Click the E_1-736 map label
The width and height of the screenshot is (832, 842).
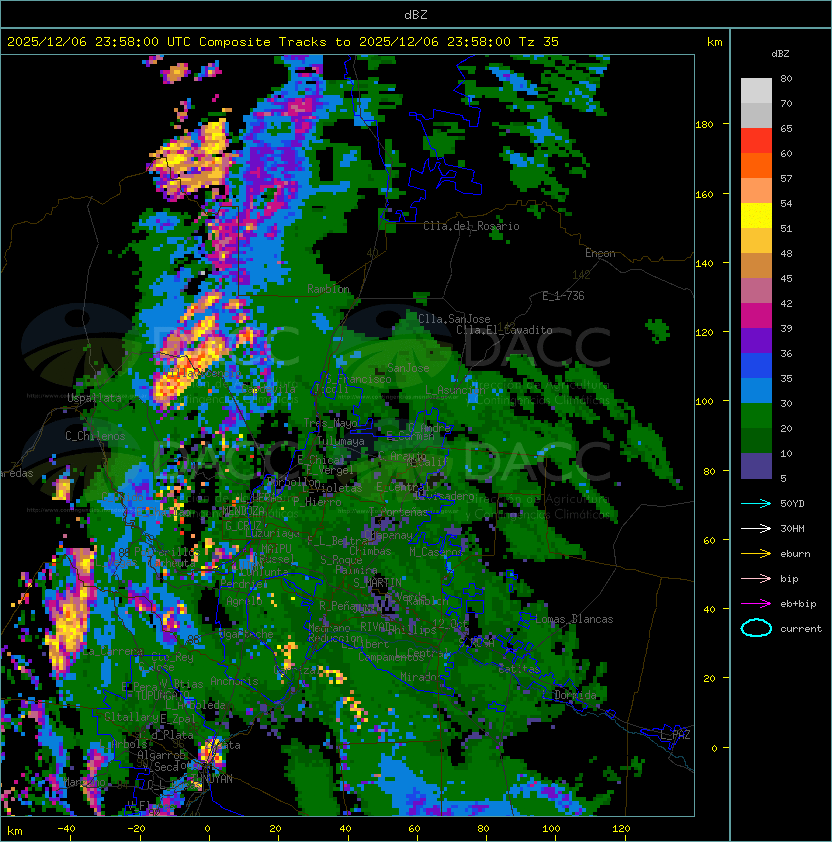click(563, 296)
